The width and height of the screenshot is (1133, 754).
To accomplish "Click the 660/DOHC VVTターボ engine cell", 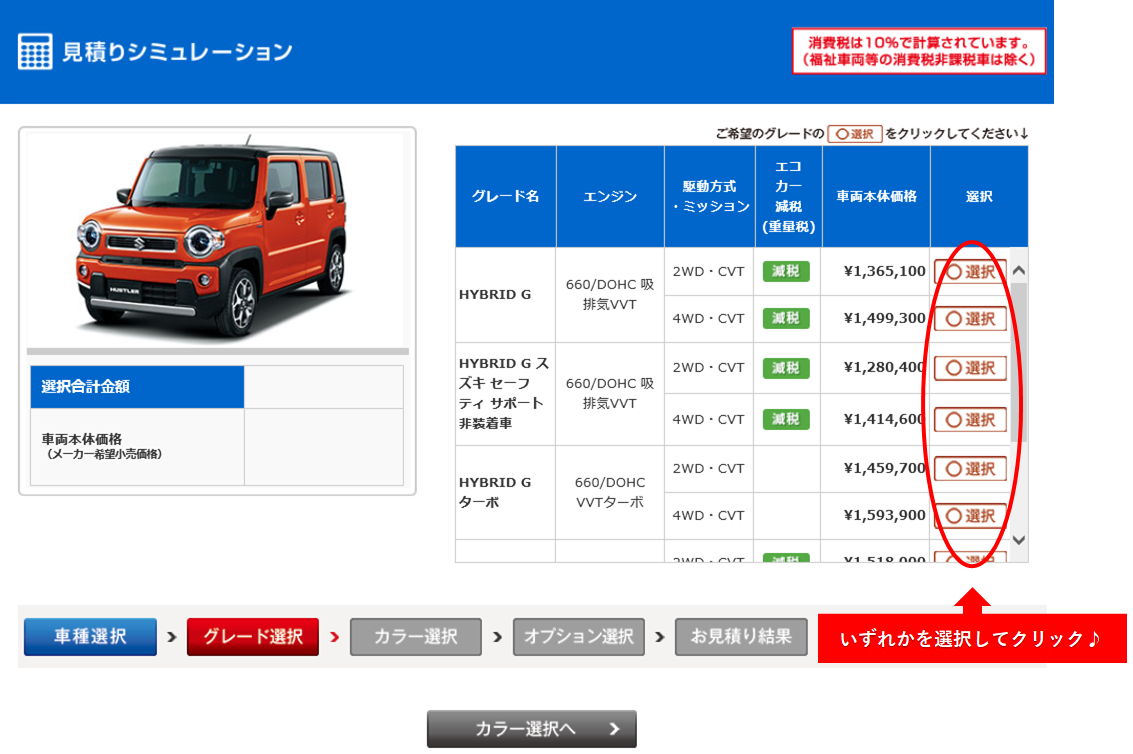I will click(610, 492).
